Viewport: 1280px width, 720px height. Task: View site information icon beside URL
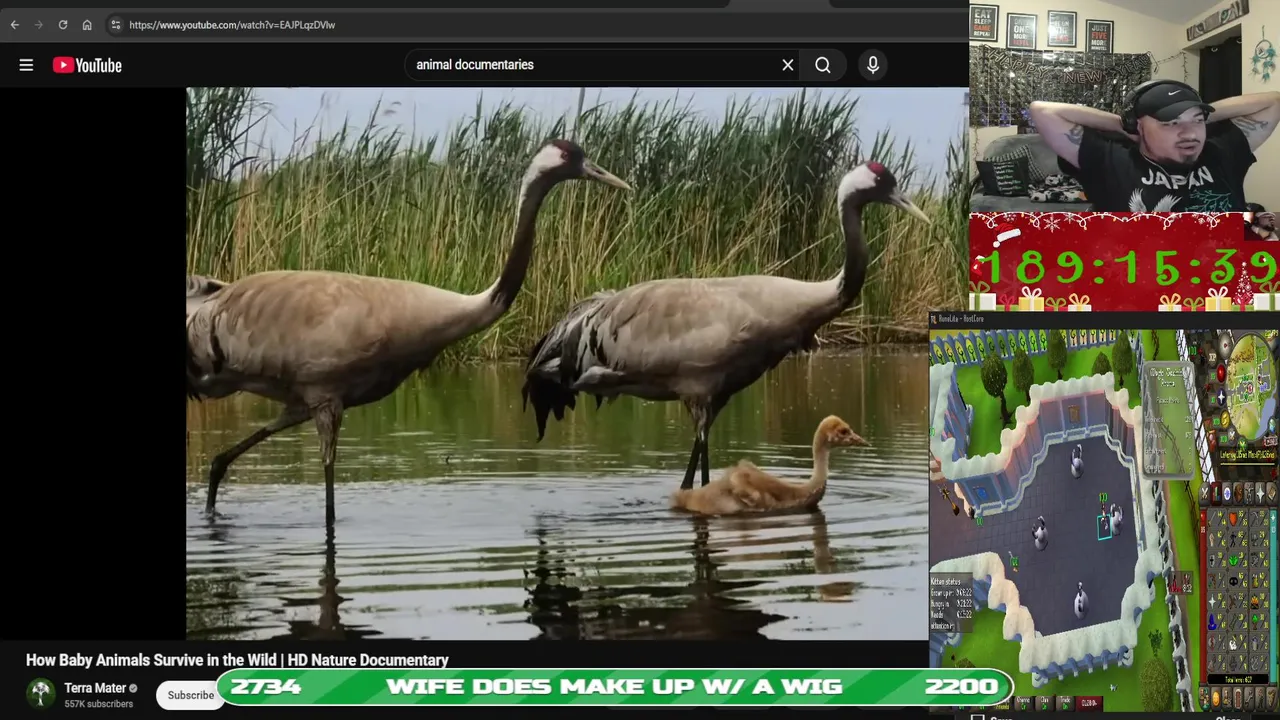tap(115, 24)
